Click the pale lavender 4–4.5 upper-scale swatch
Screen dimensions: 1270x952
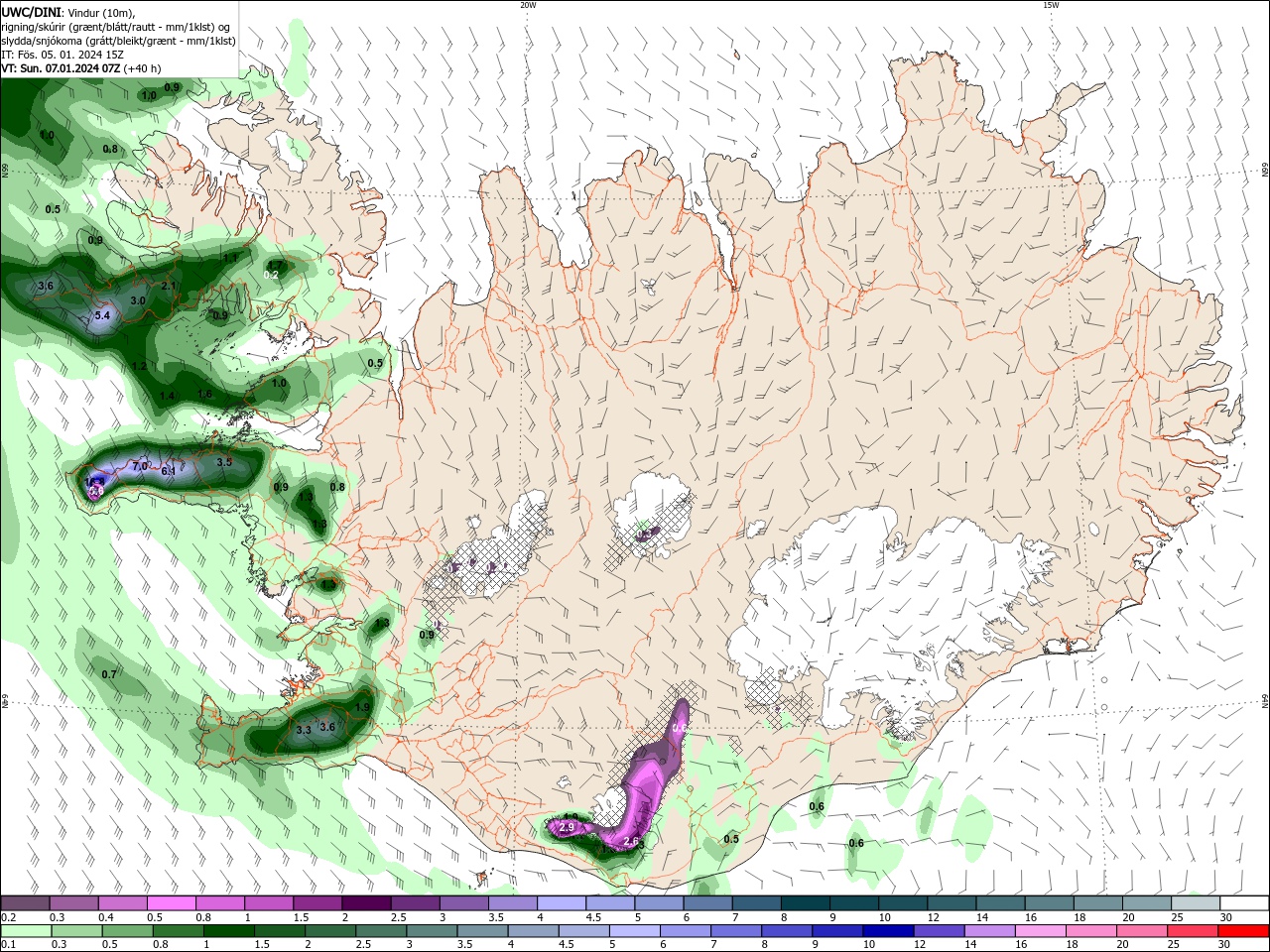click(x=561, y=903)
